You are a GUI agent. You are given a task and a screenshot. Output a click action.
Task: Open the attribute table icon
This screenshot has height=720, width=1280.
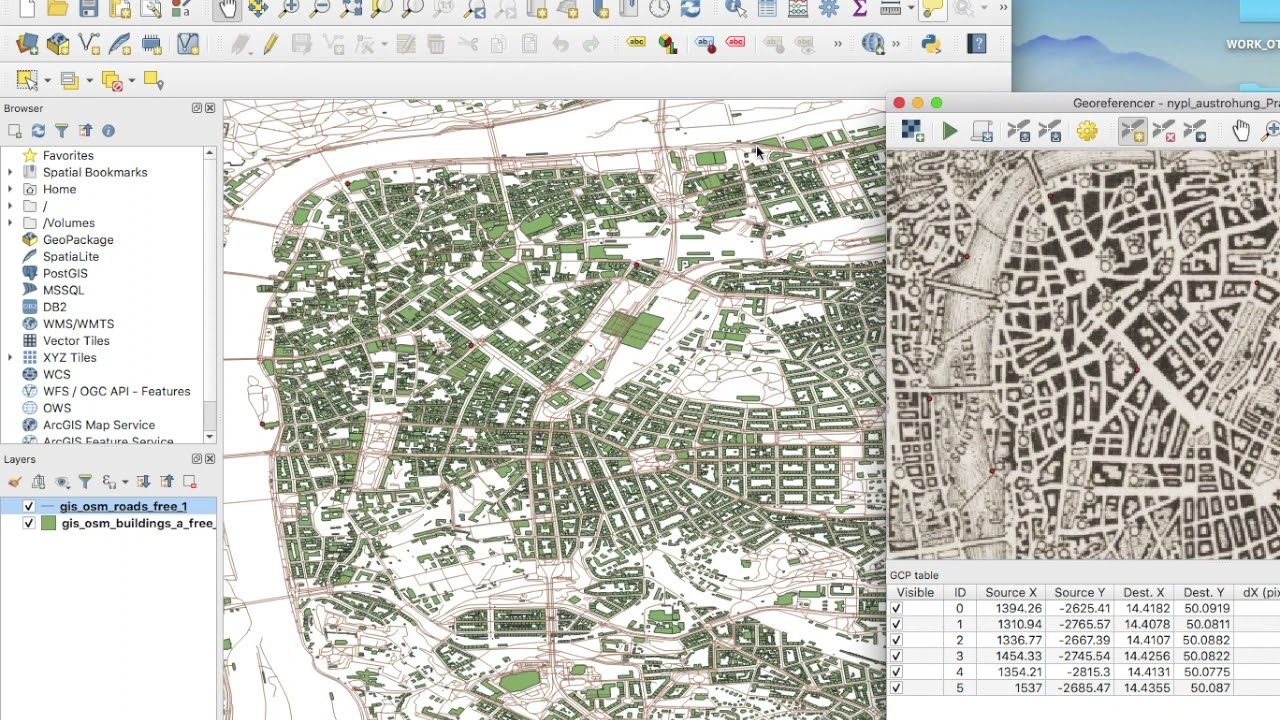[x=767, y=9]
